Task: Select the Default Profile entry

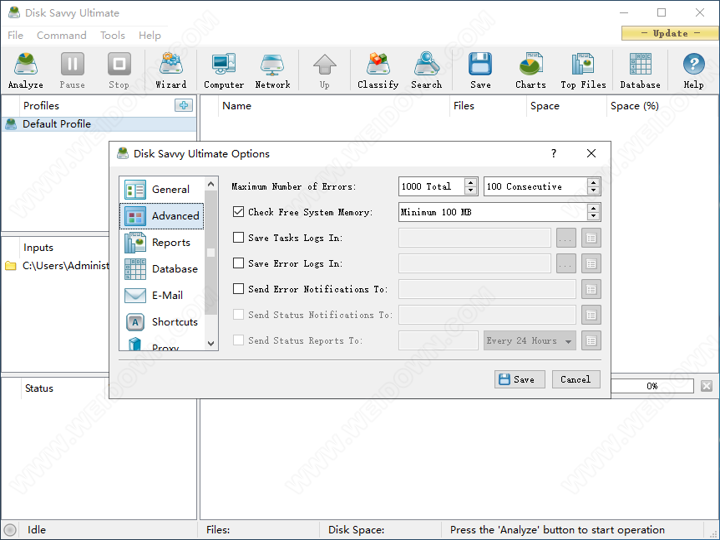Action: pyautogui.click(x=99, y=124)
